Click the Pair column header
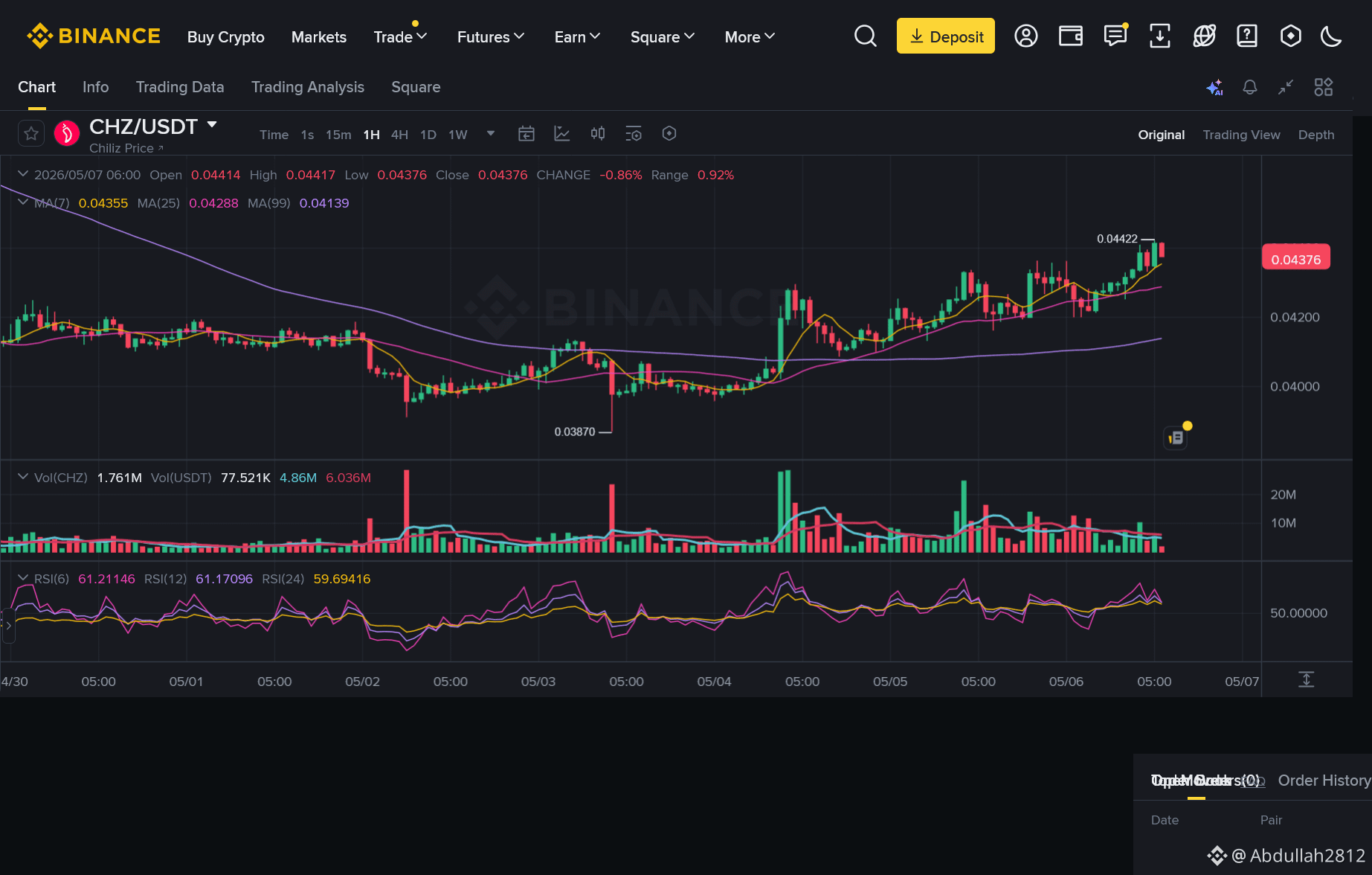The image size is (1372, 875). click(1271, 820)
